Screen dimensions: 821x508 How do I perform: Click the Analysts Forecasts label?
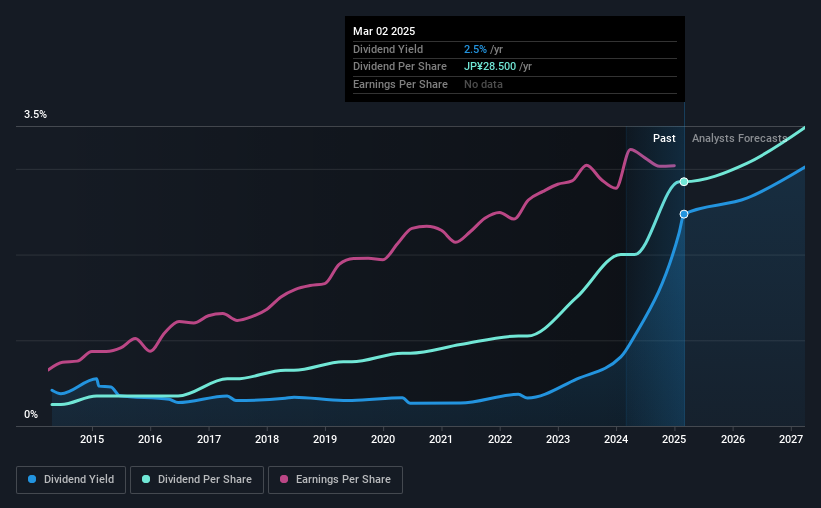pos(739,138)
